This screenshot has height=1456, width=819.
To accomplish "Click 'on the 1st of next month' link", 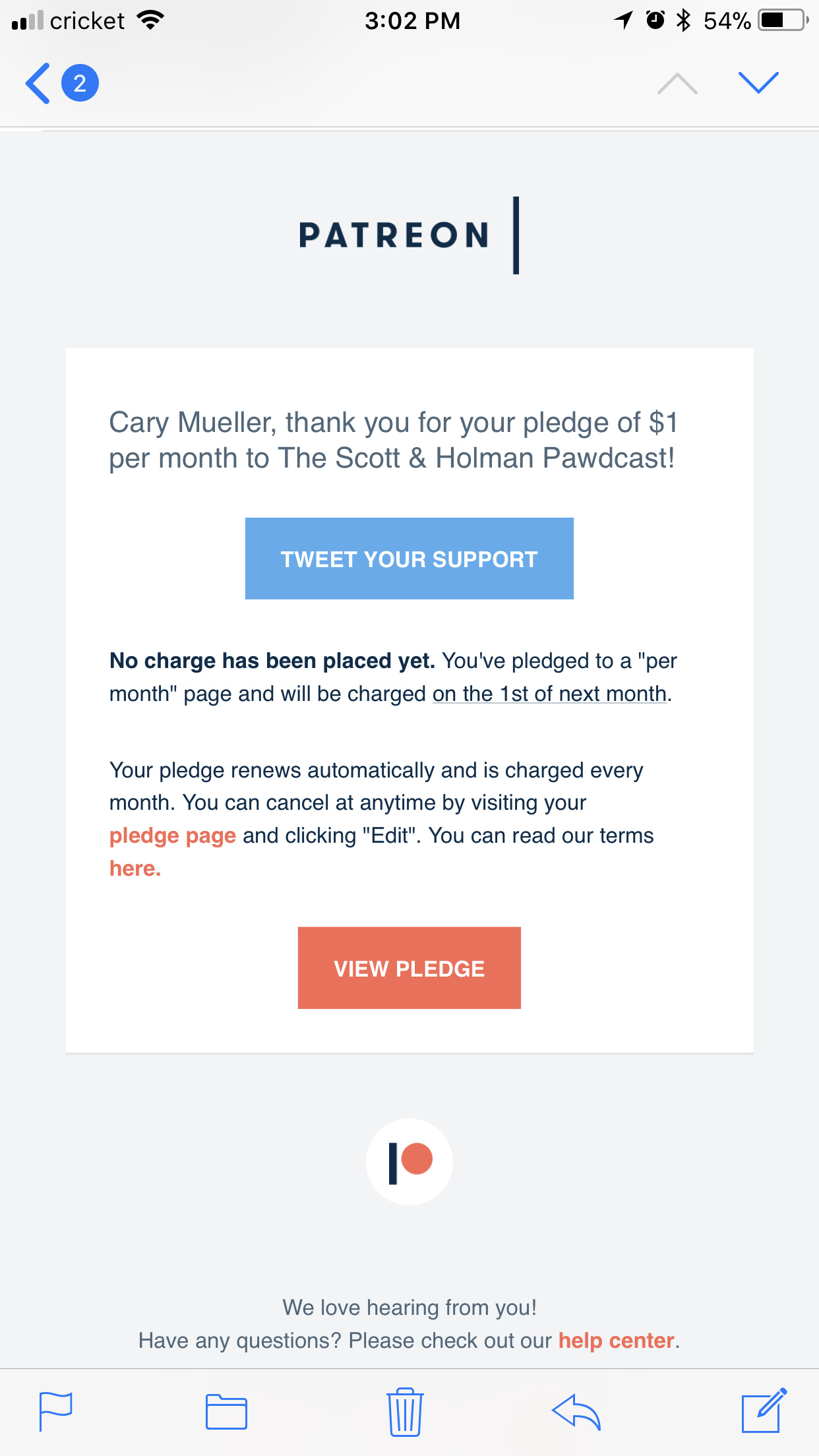I will [x=549, y=694].
